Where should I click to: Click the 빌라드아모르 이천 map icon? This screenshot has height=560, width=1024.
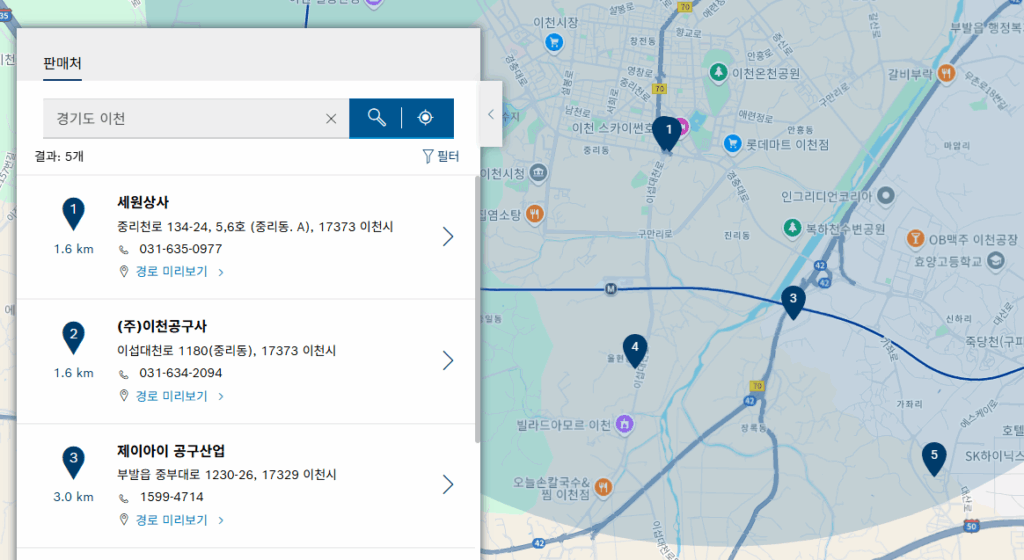[624, 424]
